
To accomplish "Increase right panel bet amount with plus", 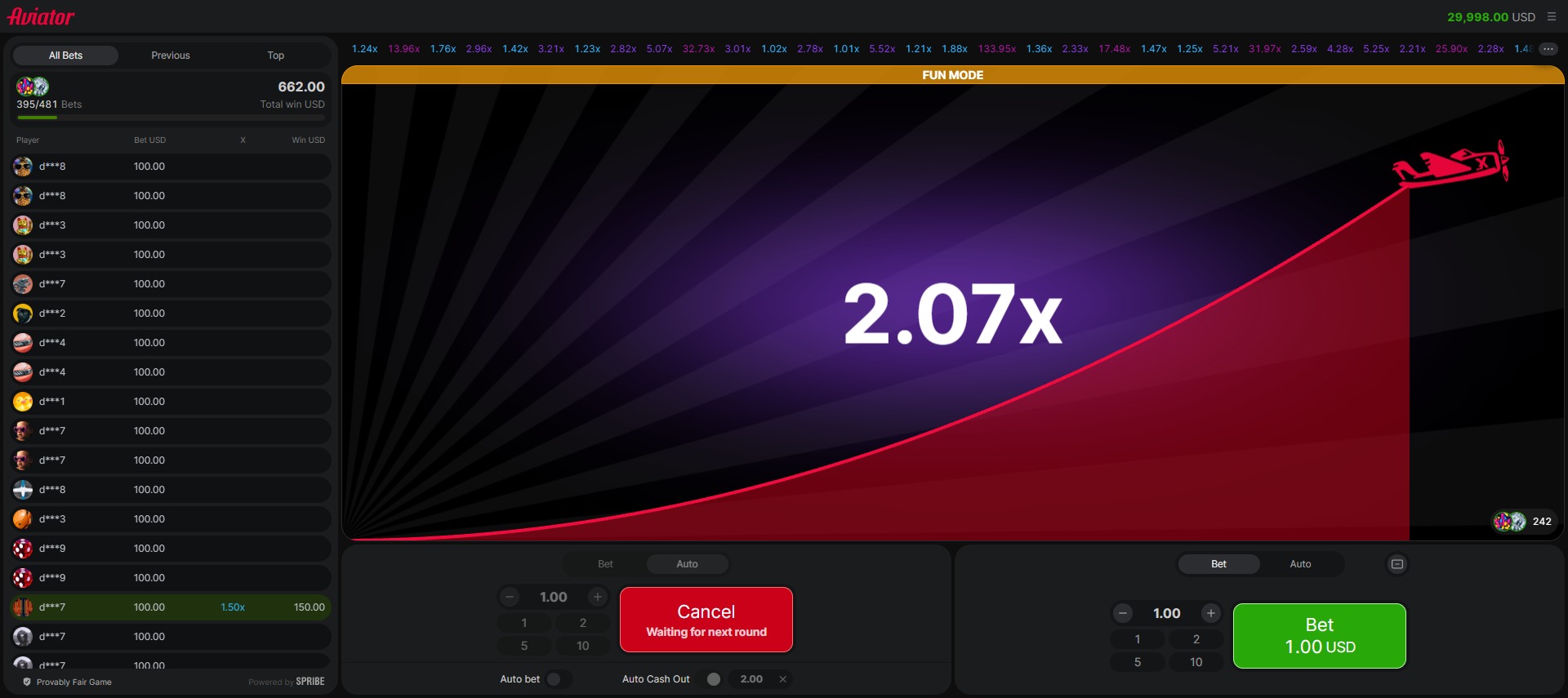I will (x=1211, y=613).
